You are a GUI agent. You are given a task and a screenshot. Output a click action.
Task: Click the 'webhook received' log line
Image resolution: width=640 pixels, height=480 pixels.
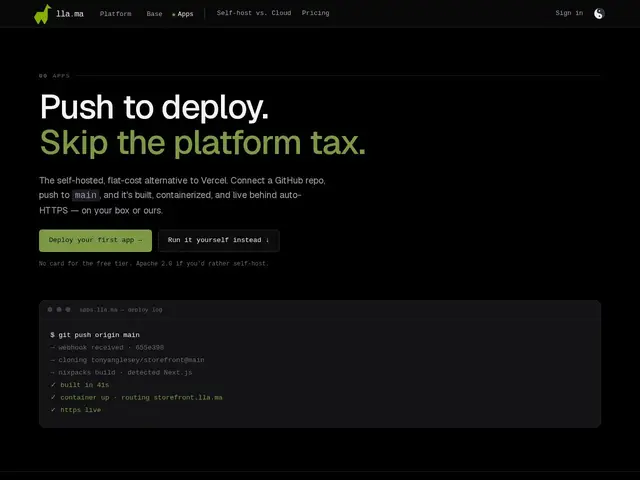[107, 348]
